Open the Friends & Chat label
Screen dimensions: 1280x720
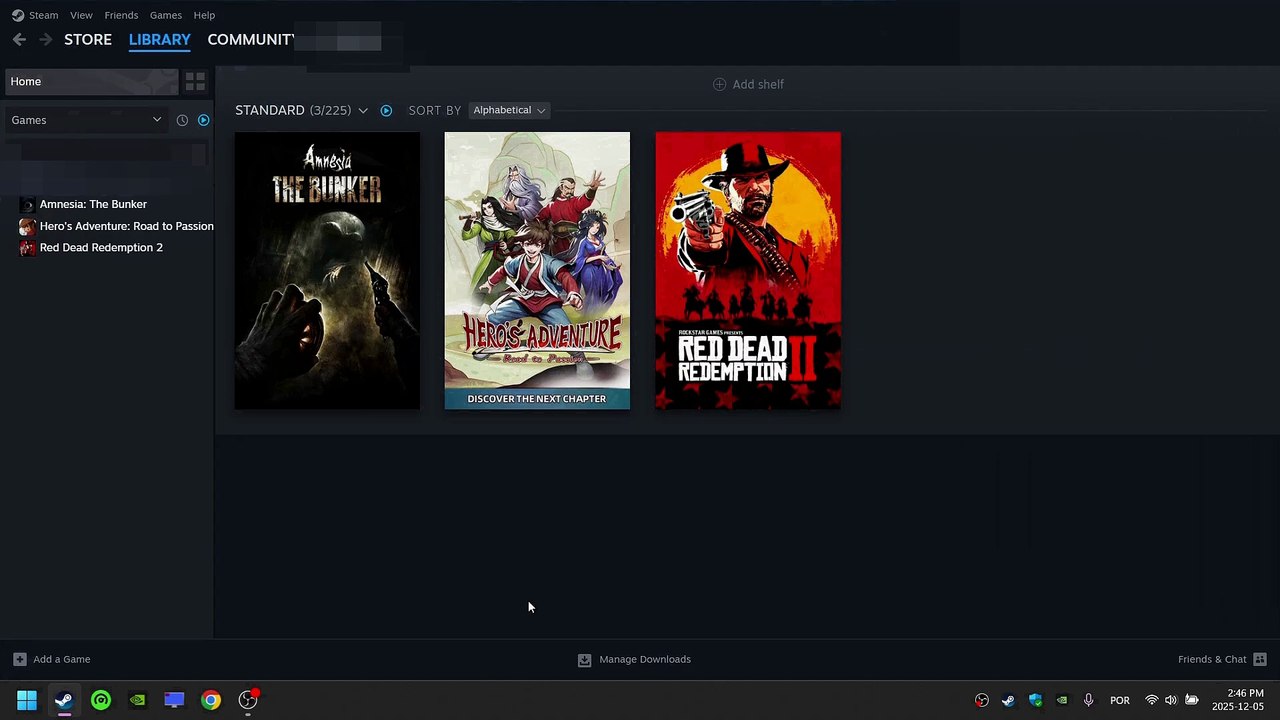(1212, 659)
